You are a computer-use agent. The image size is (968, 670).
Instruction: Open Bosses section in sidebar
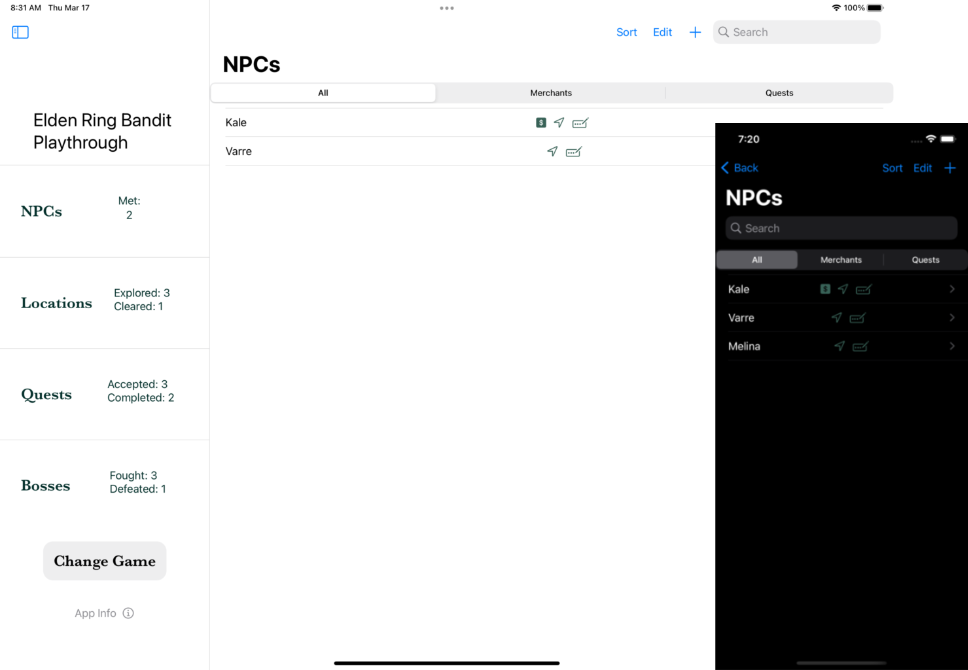click(x=46, y=486)
